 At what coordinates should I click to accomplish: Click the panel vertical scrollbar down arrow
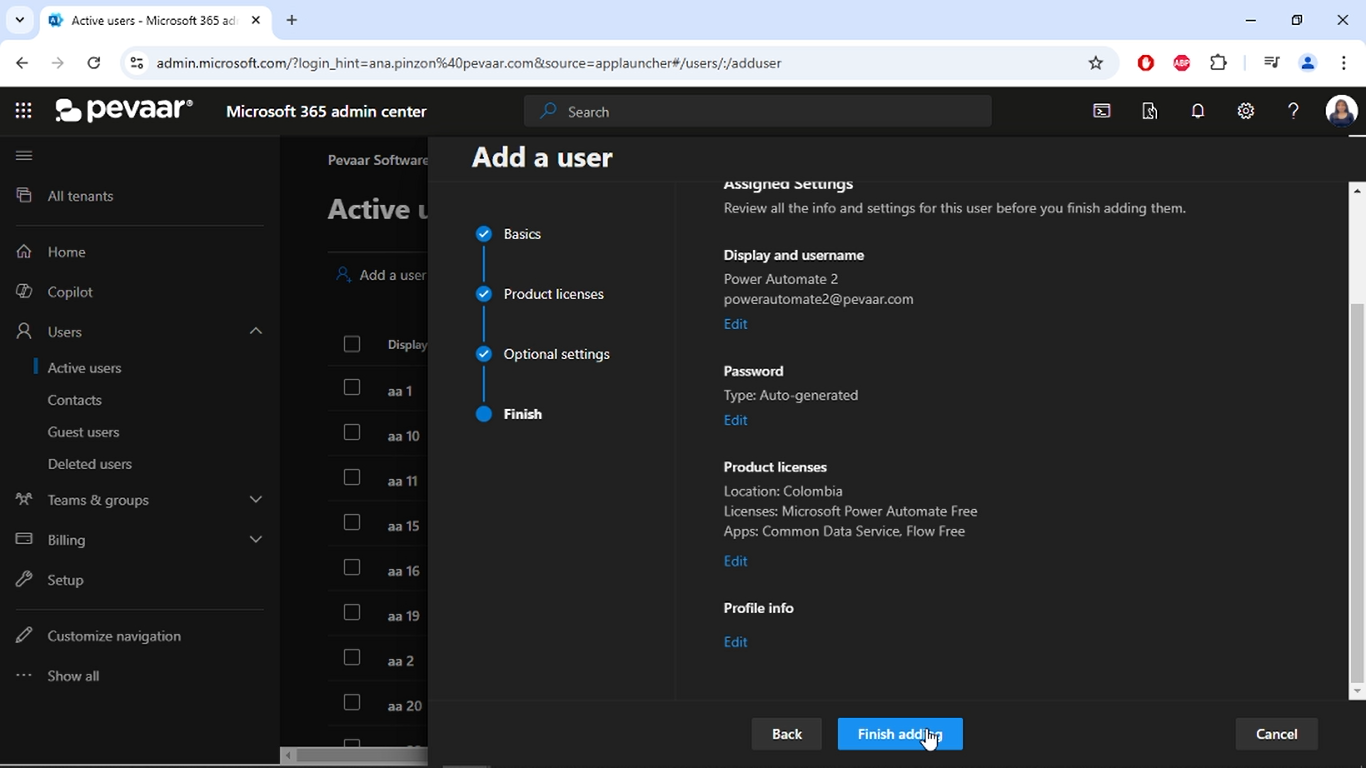[x=1357, y=691]
